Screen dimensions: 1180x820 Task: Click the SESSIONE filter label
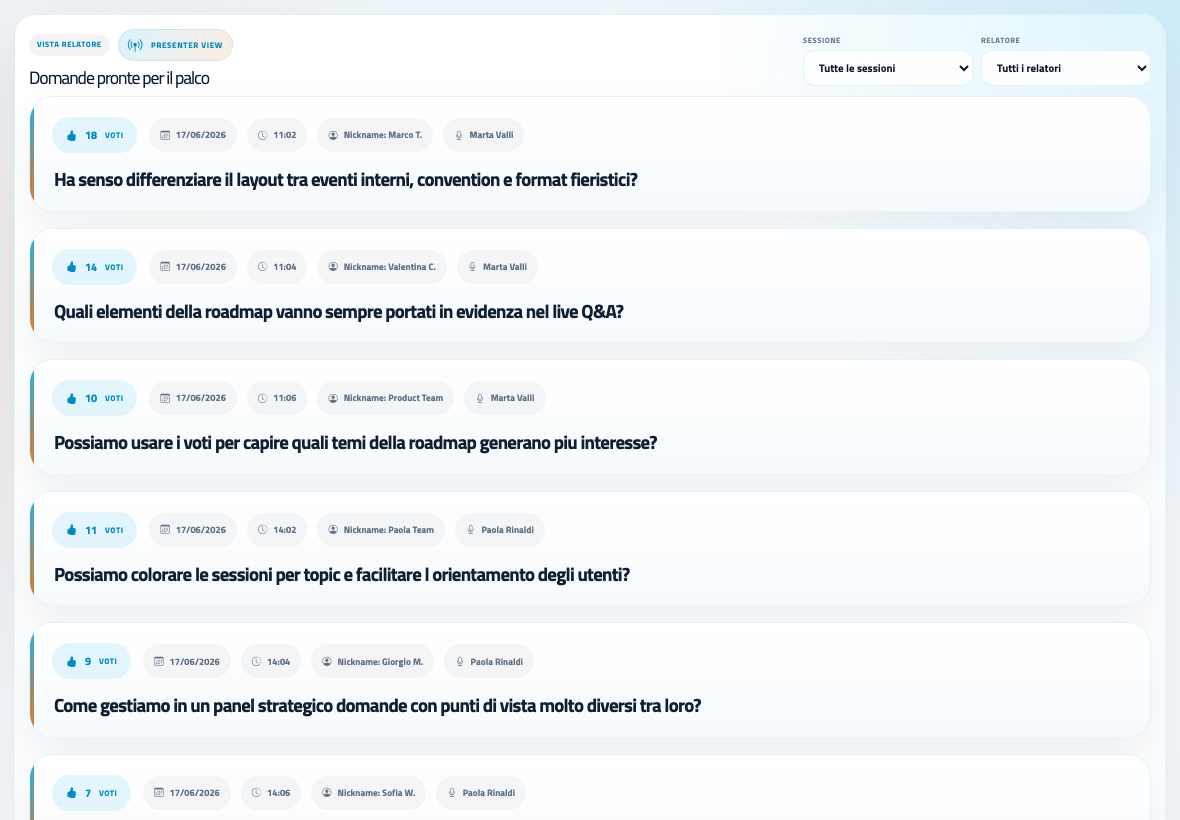click(822, 41)
